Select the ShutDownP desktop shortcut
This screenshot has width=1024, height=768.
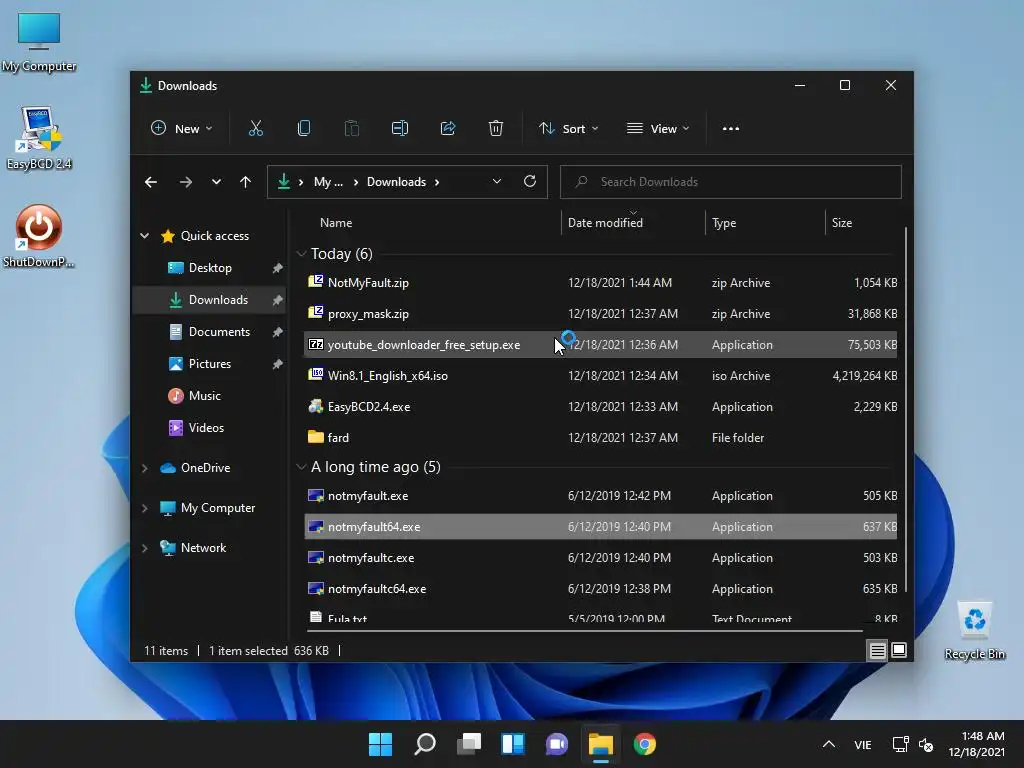39,236
